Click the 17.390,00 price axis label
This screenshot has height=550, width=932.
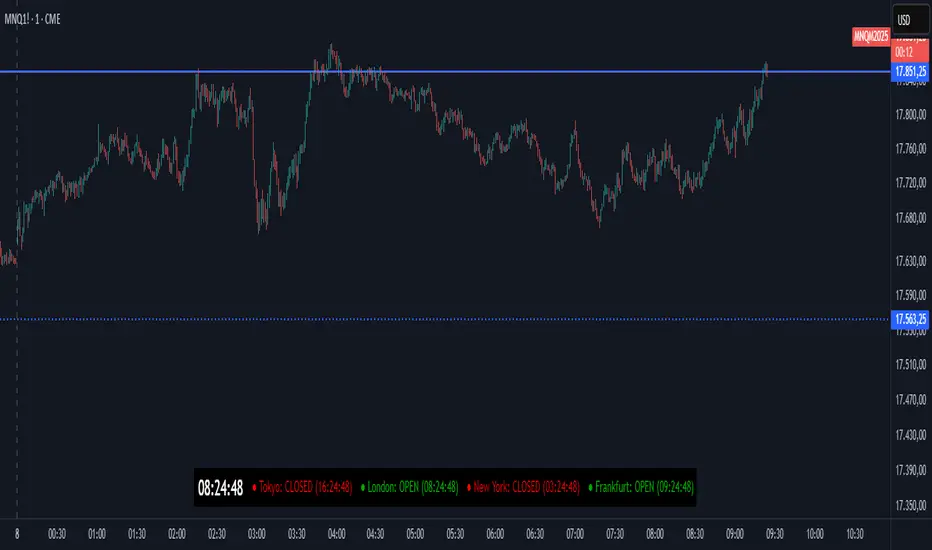coord(911,470)
